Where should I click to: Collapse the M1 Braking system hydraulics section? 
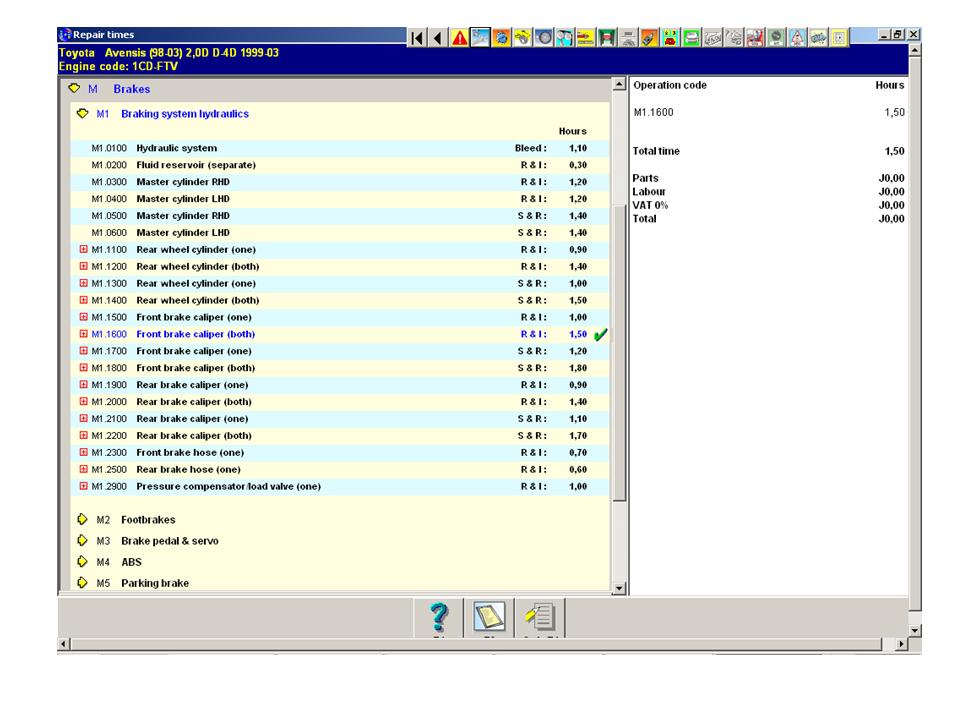83,114
